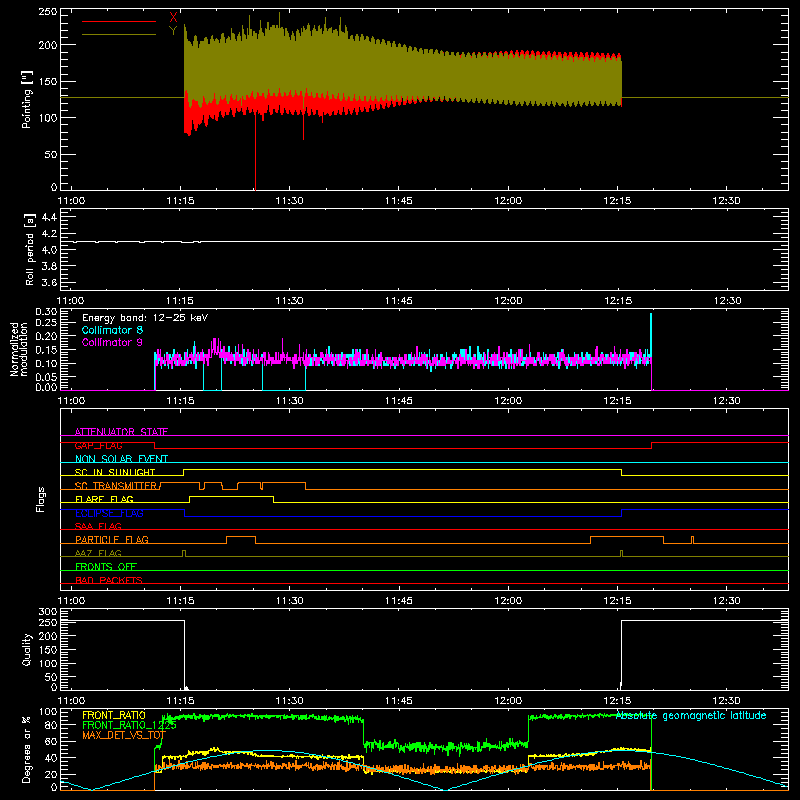Click the 11:45 tick label under modulation plot

click(398, 401)
